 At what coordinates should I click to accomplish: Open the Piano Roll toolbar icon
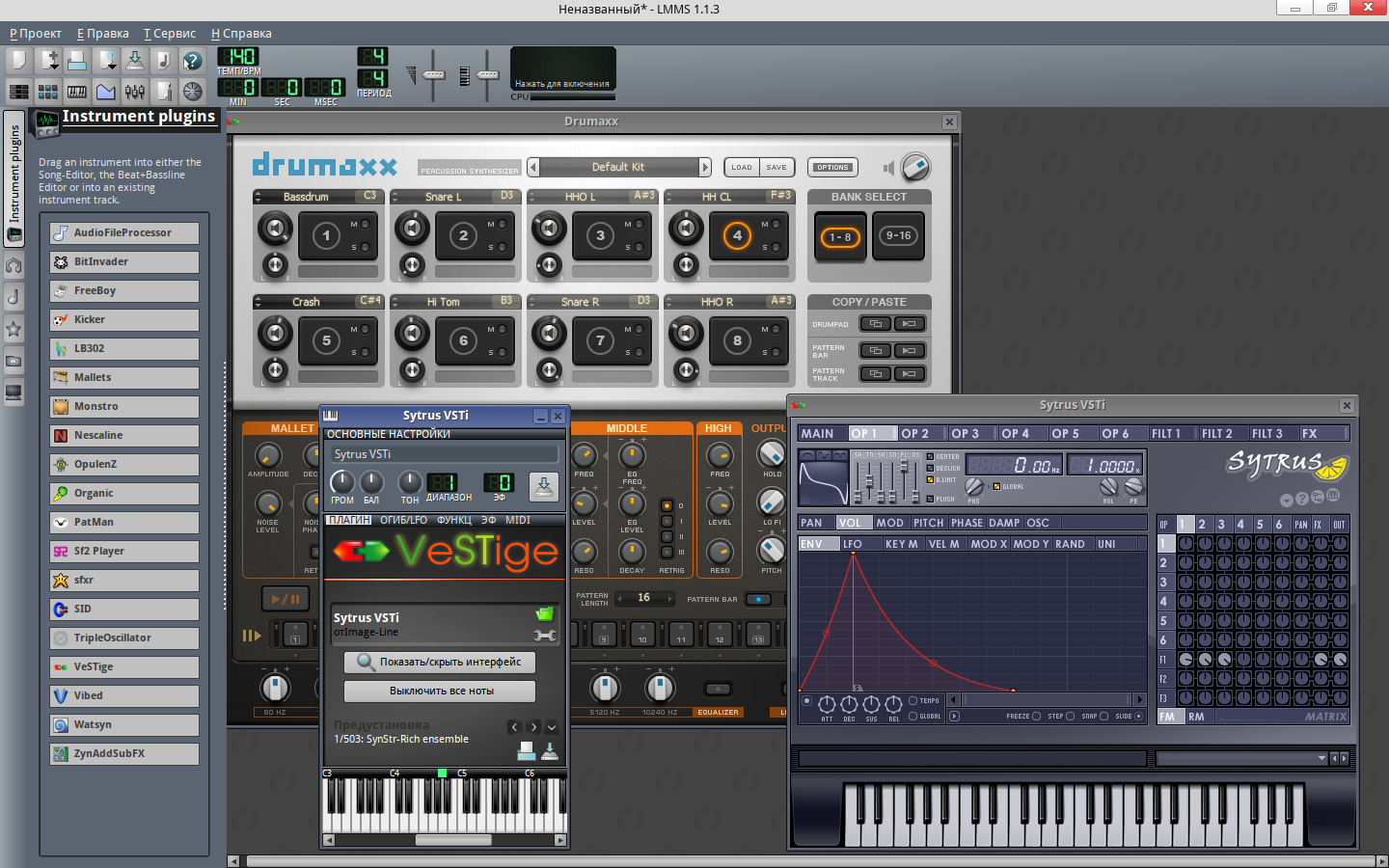coord(77,92)
